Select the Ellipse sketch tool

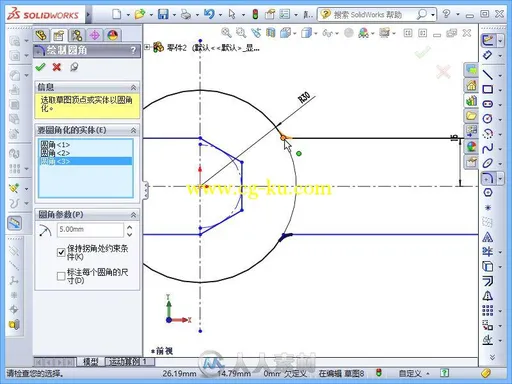click(x=488, y=163)
